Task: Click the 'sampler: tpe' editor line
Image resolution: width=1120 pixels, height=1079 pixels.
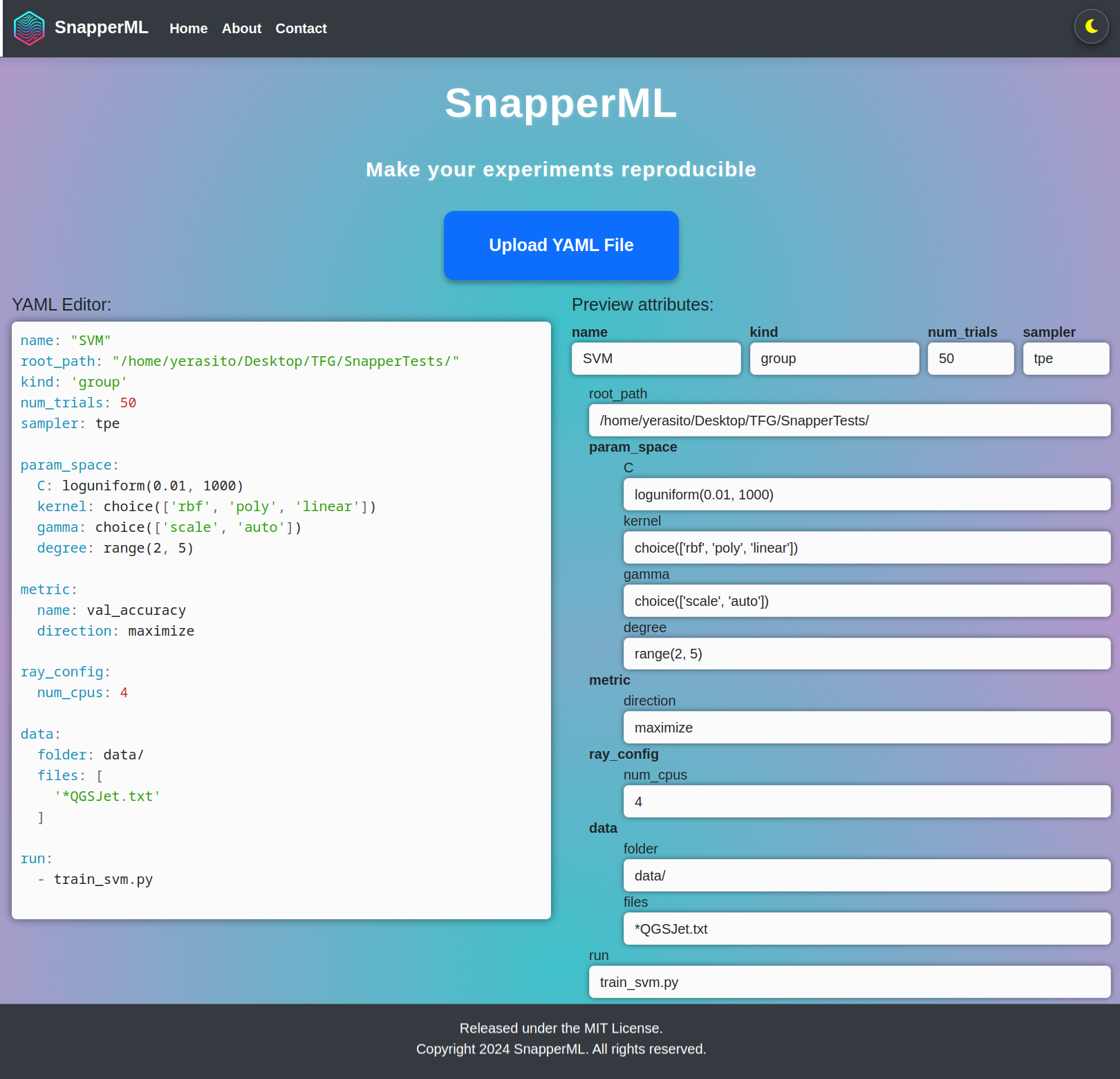Action: pos(70,423)
